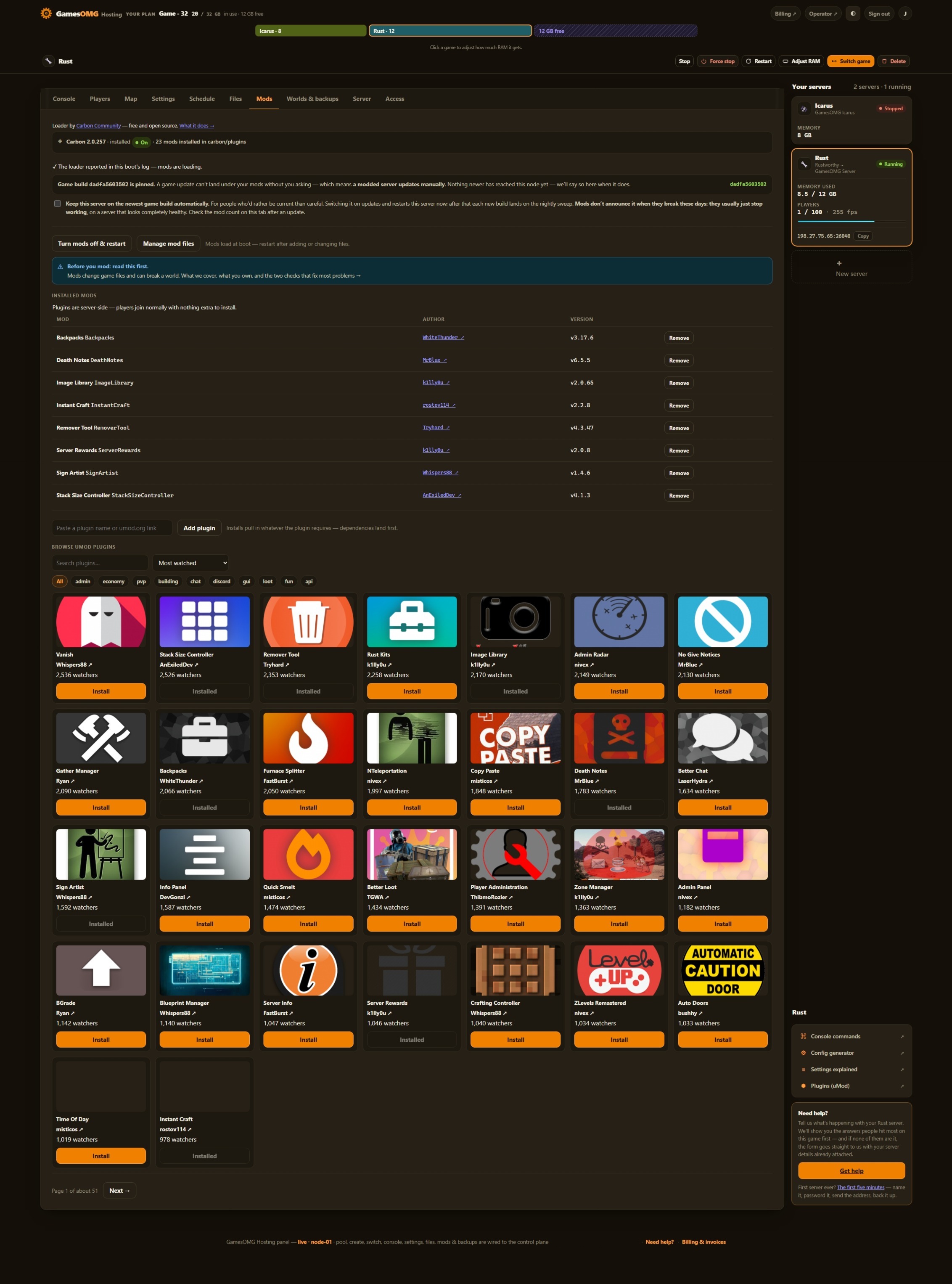Click the Icarus game icon in Your servers

pyautogui.click(x=804, y=109)
